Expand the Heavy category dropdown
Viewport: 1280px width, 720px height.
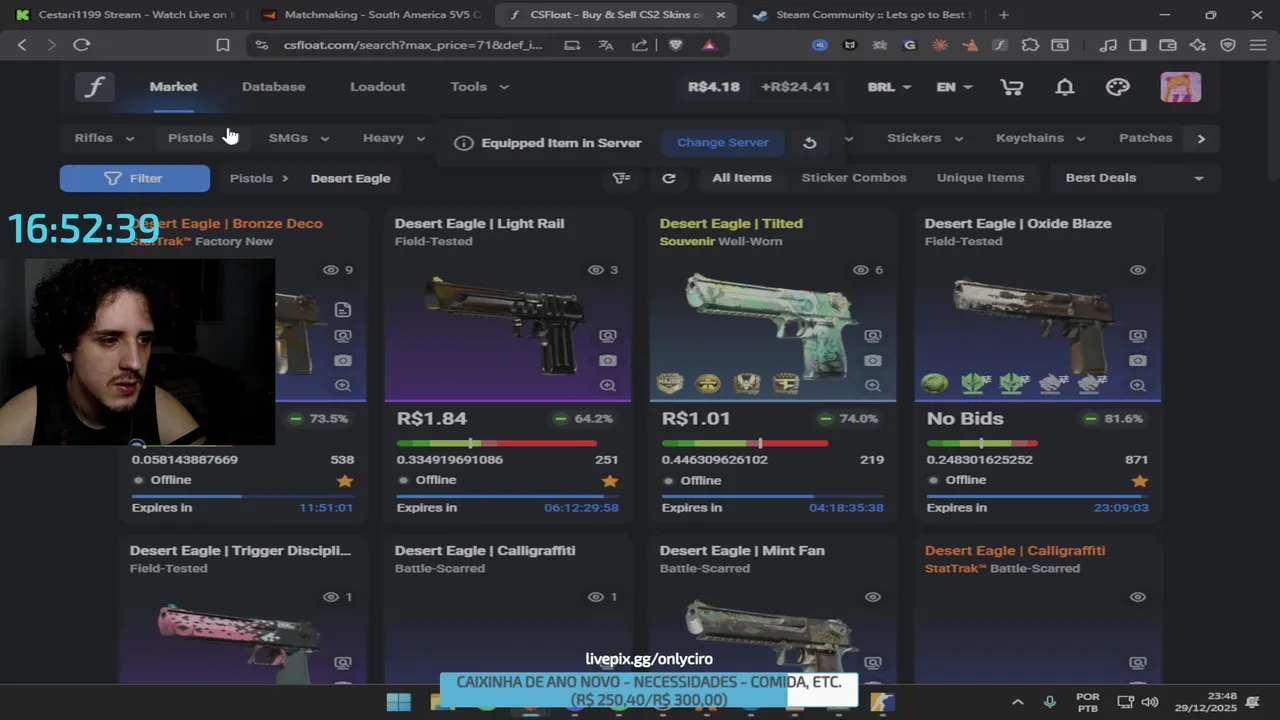pos(392,138)
